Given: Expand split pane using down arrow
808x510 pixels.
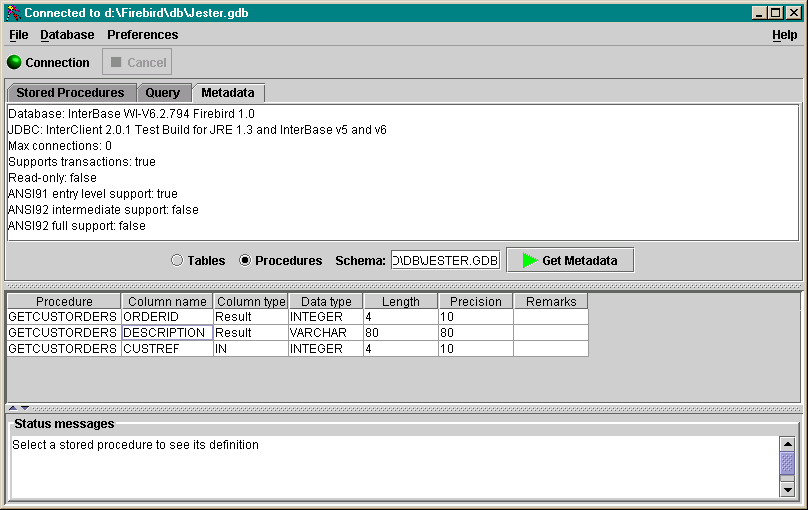Looking at the screenshot, I should coord(25,408).
